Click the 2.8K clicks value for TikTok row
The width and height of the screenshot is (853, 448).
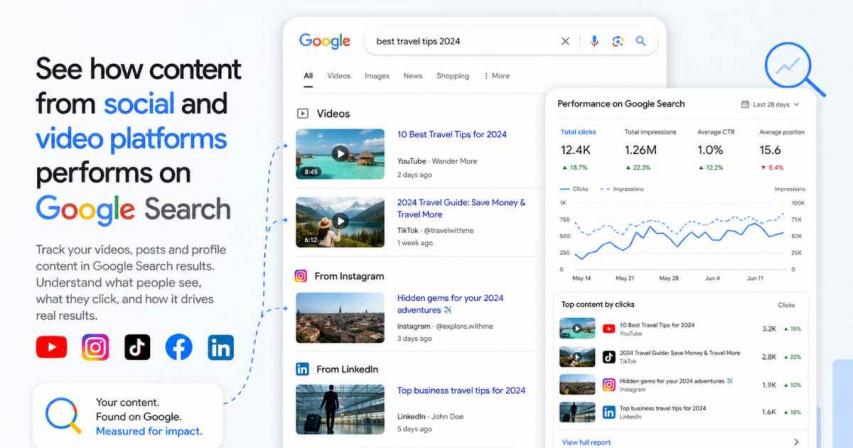tap(769, 357)
